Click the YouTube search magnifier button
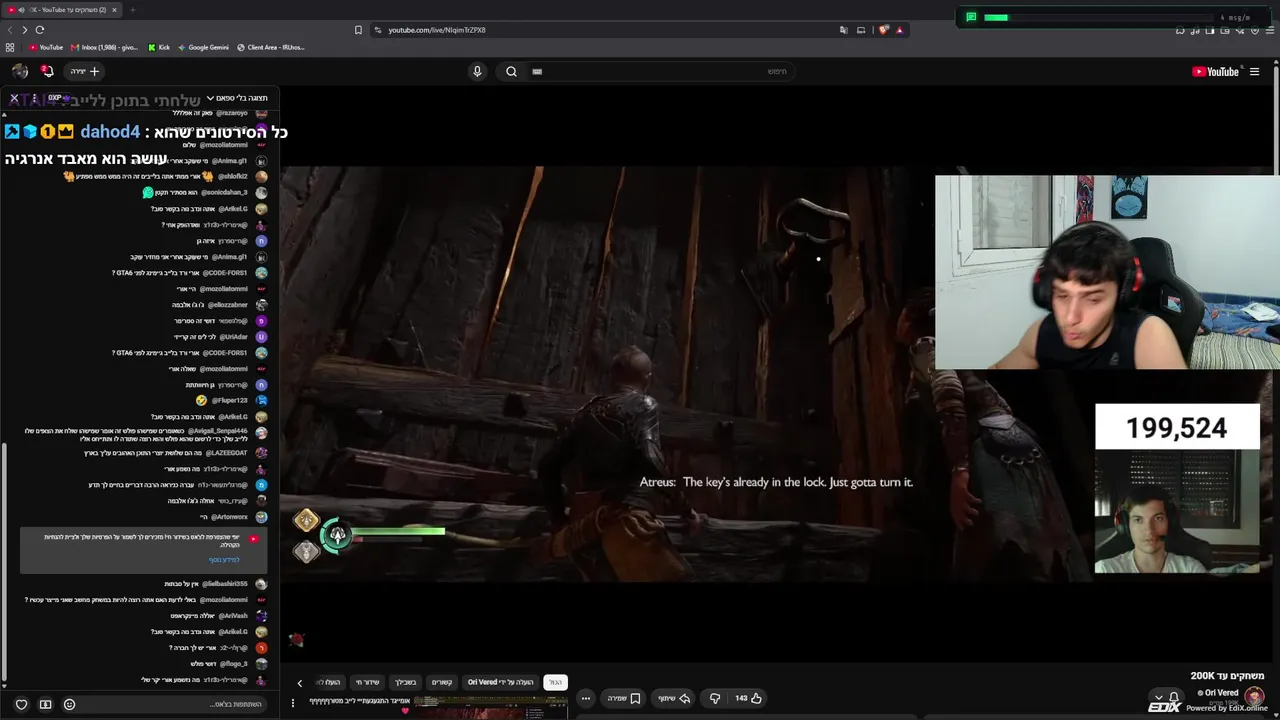The height and width of the screenshot is (720, 1280). pos(511,71)
